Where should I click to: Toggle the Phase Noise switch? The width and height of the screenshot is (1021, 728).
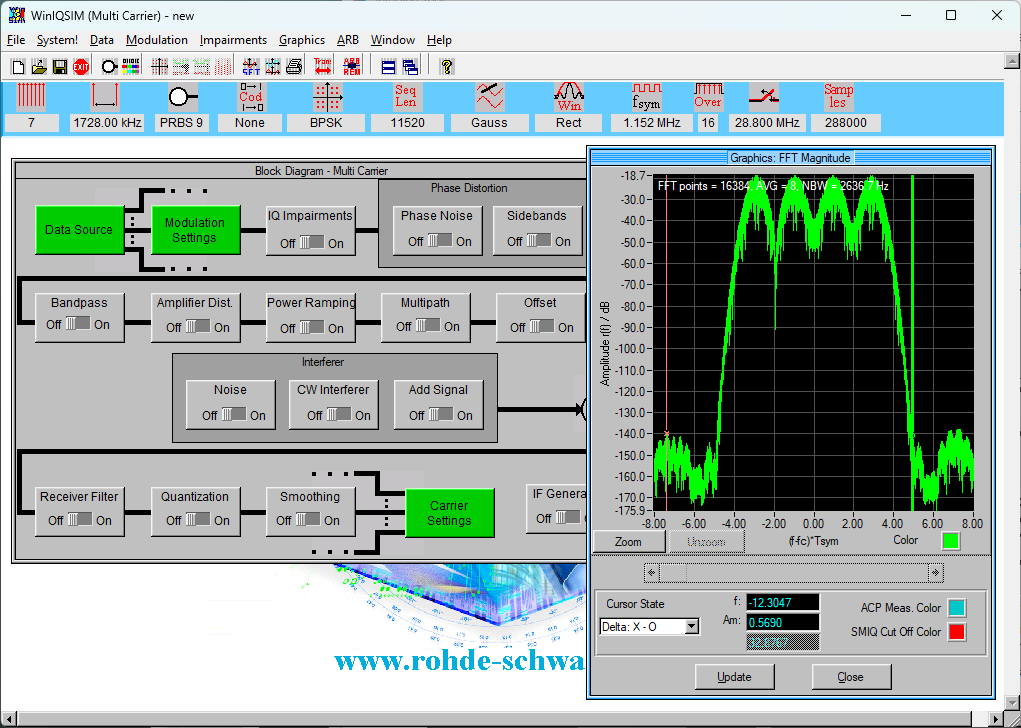[440, 240]
